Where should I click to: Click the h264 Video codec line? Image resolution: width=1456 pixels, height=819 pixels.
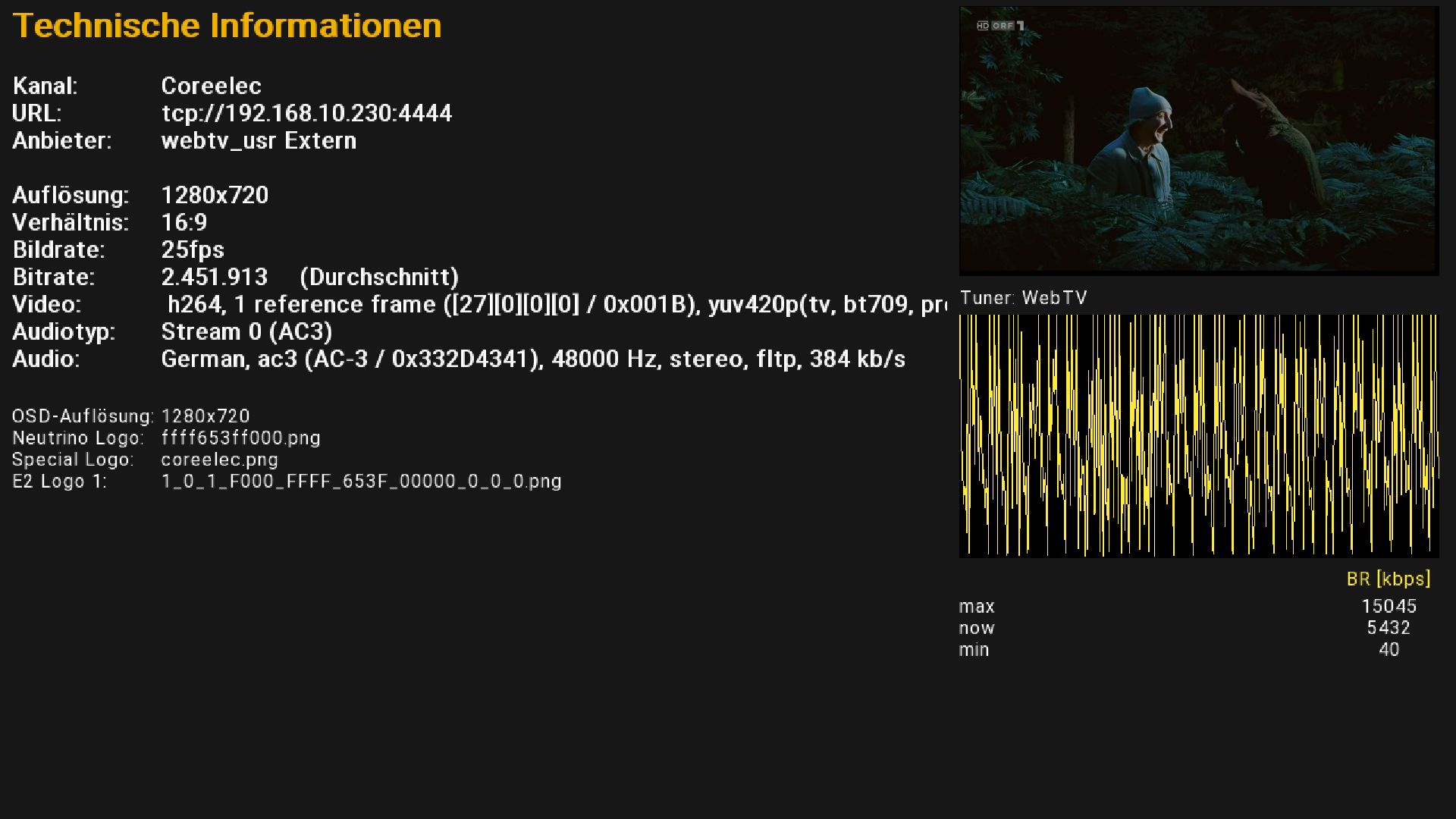pyautogui.click(x=556, y=305)
